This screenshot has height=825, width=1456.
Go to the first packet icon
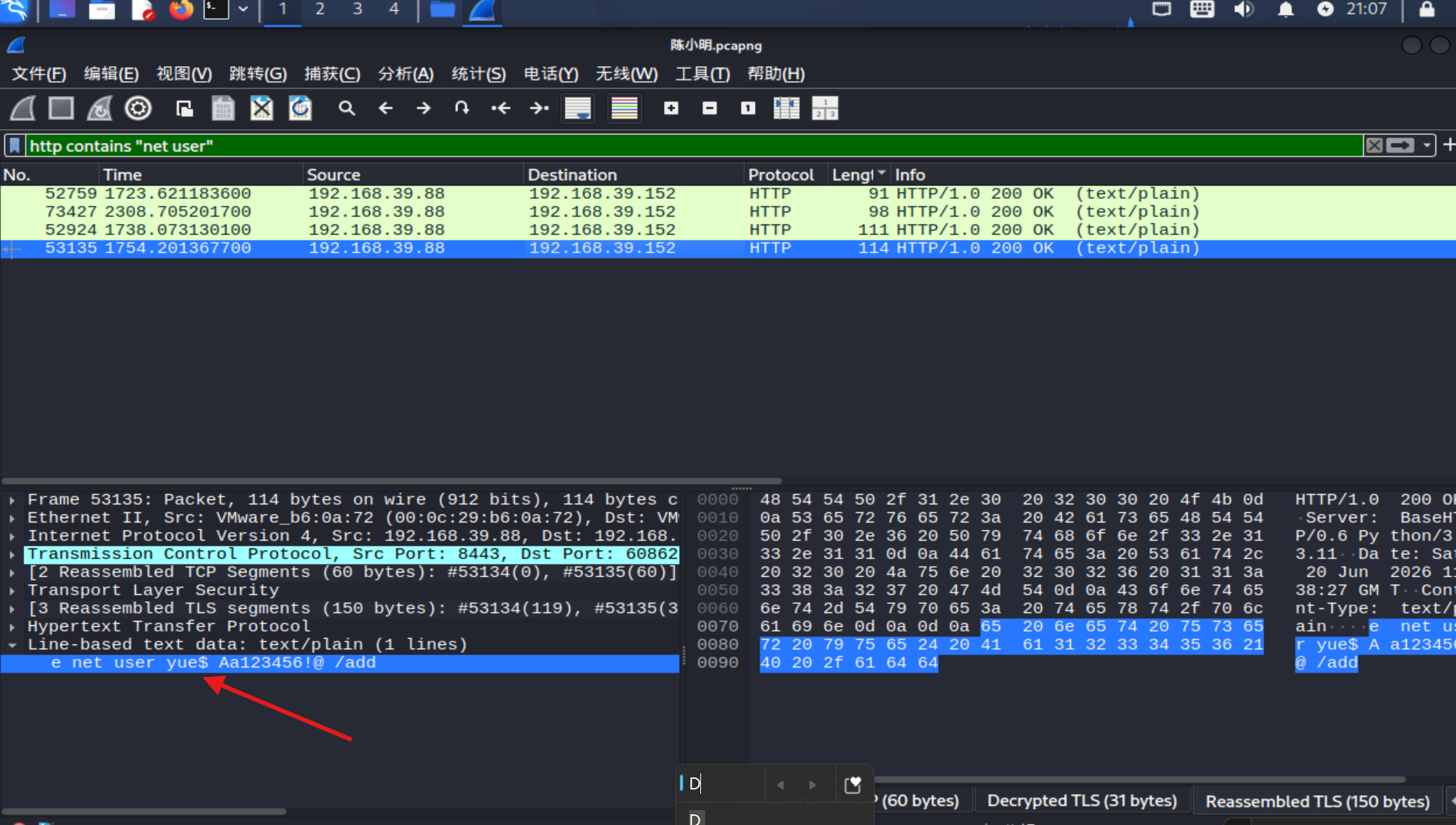pos(500,109)
